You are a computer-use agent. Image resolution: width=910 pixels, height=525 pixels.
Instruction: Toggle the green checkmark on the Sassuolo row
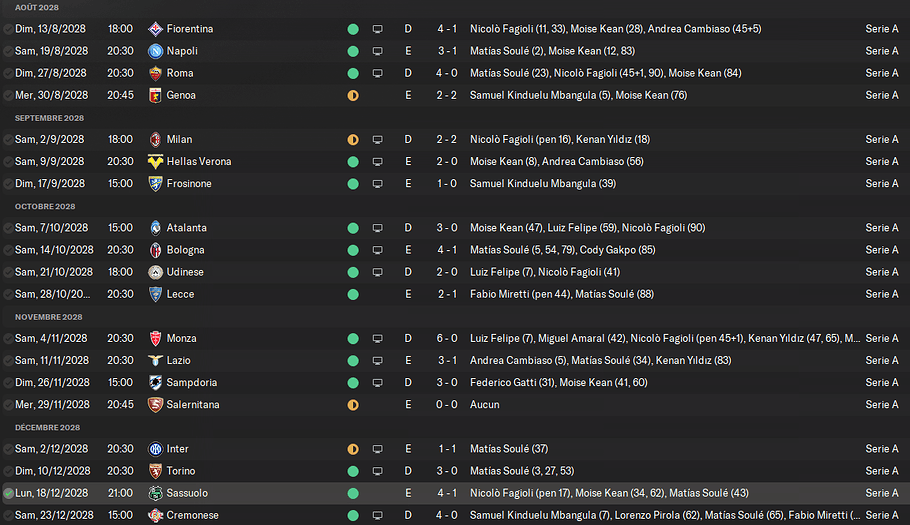(8, 493)
